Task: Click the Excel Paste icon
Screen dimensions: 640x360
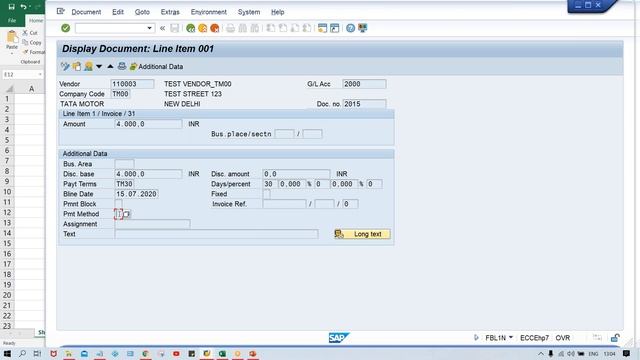Action: click(12, 38)
